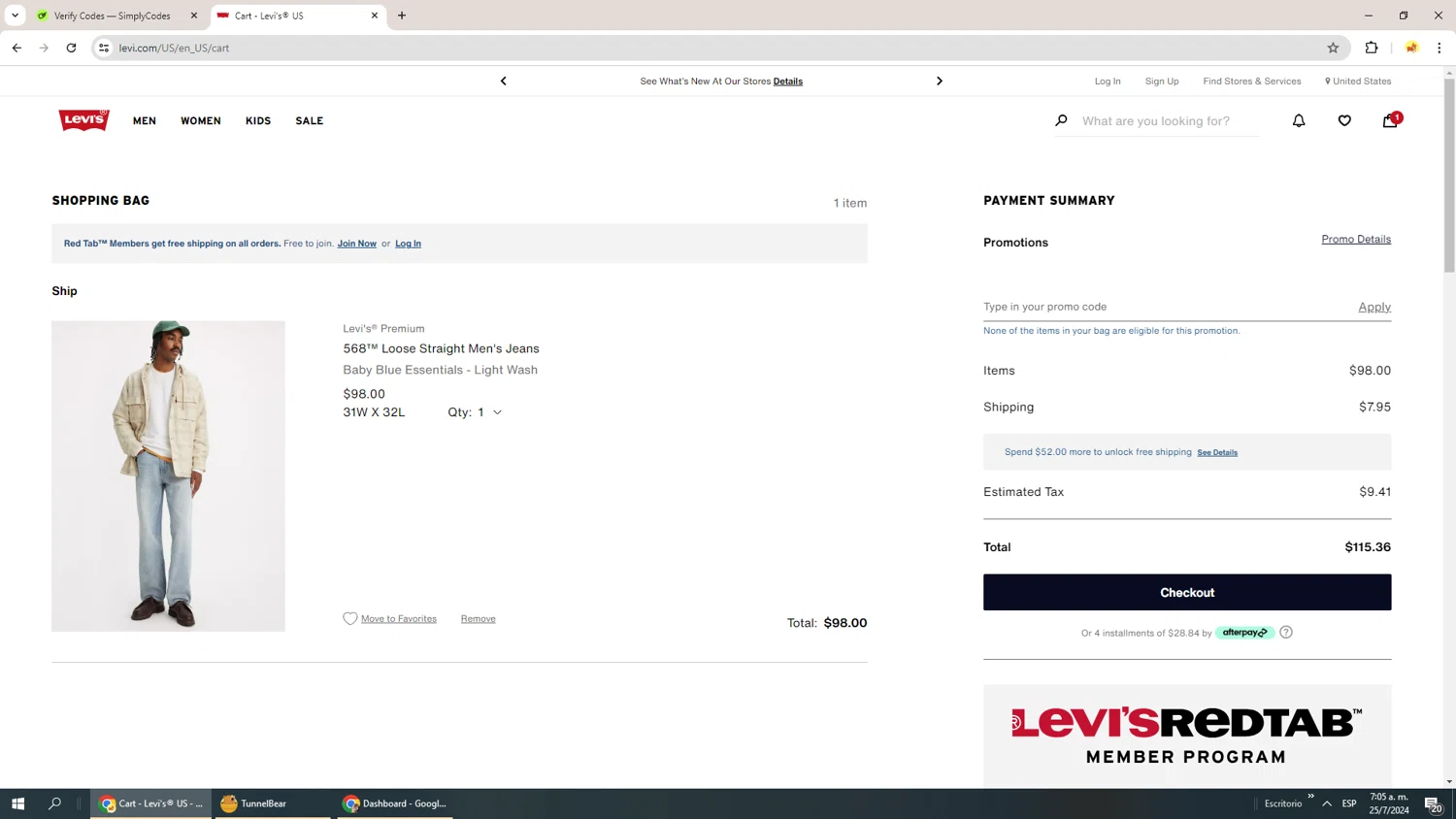Click the Checkout button
The image size is (1456, 819).
point(1187,592)
